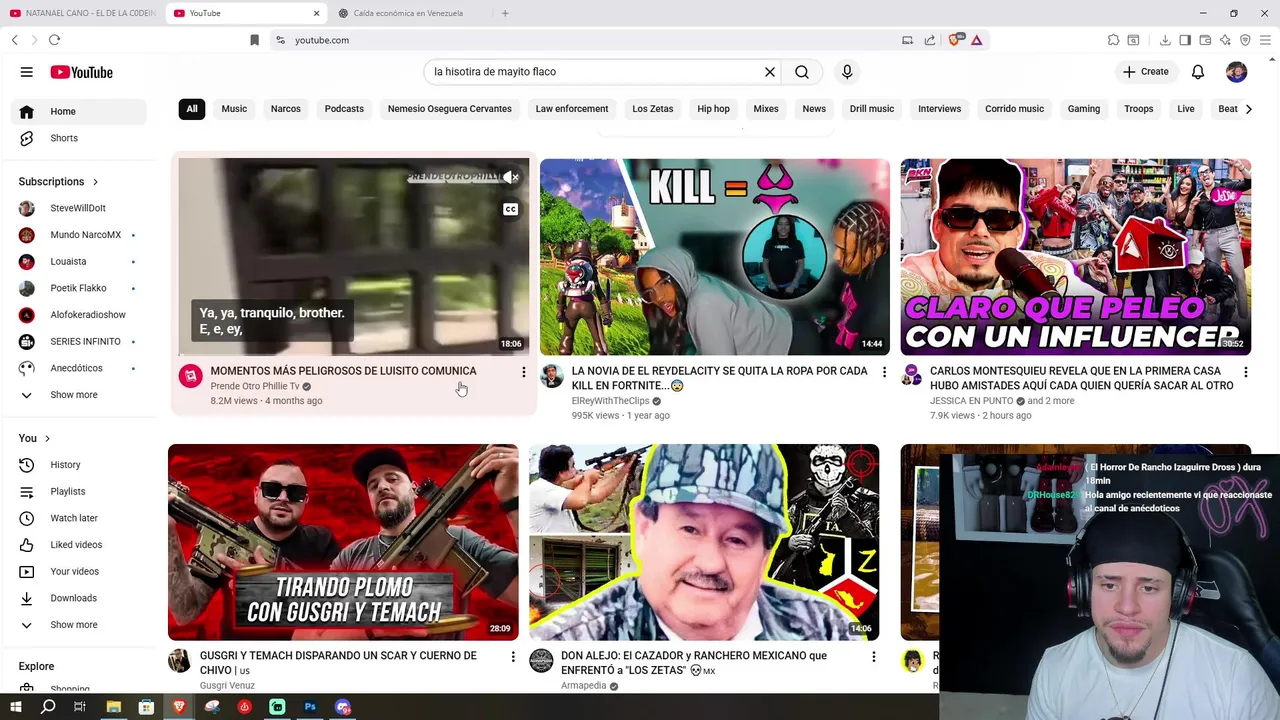Open the Anecdóticos subscription channel
The height and width of the screenshot is (720, 1280).
[x=79, y=368]
